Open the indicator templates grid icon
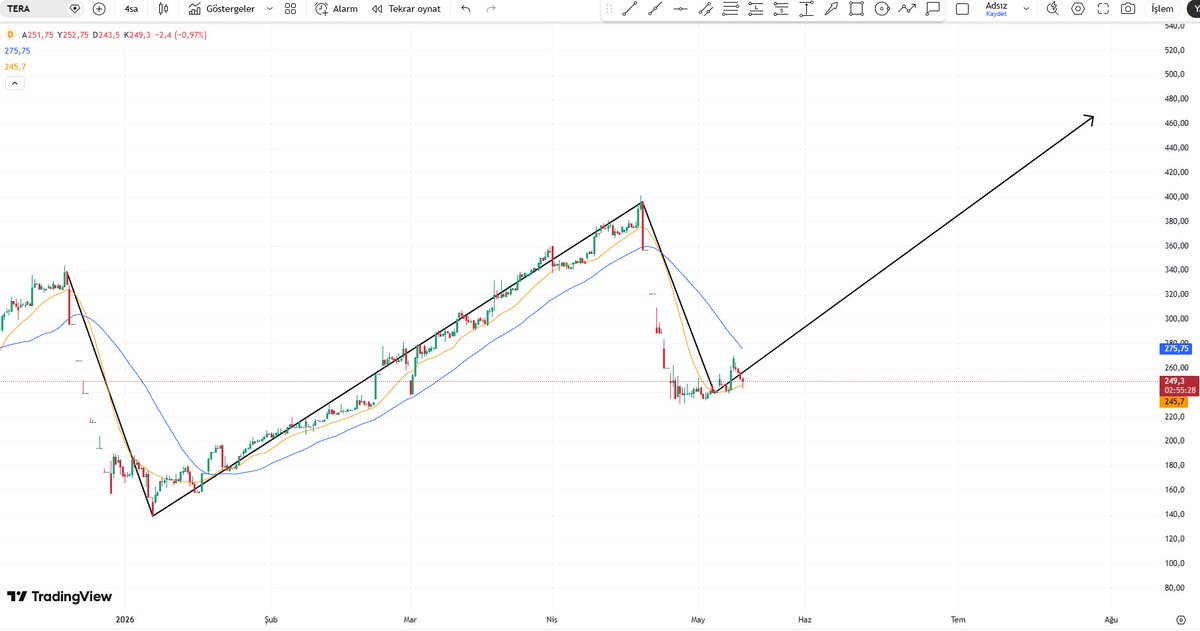1200x631 pixels. [x=290, y=8]
